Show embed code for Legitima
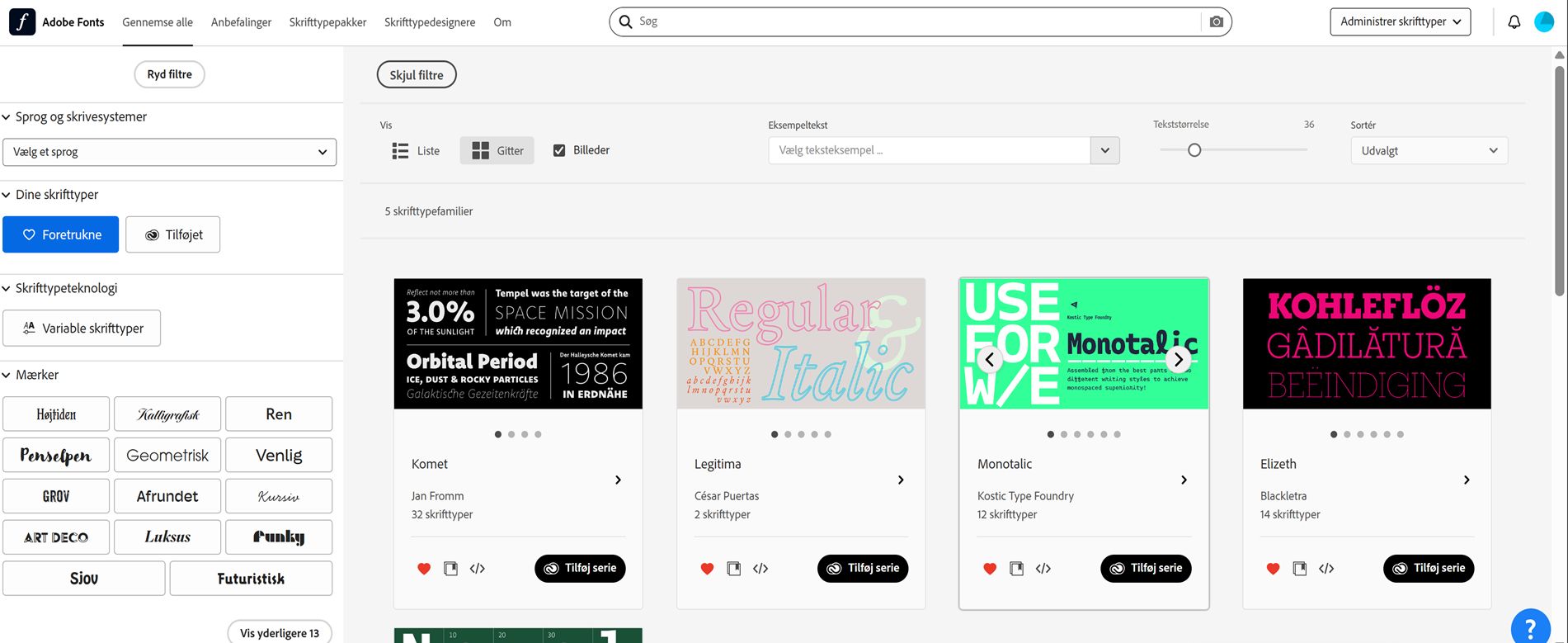1568x643 pixels. (x=760, y=569)
